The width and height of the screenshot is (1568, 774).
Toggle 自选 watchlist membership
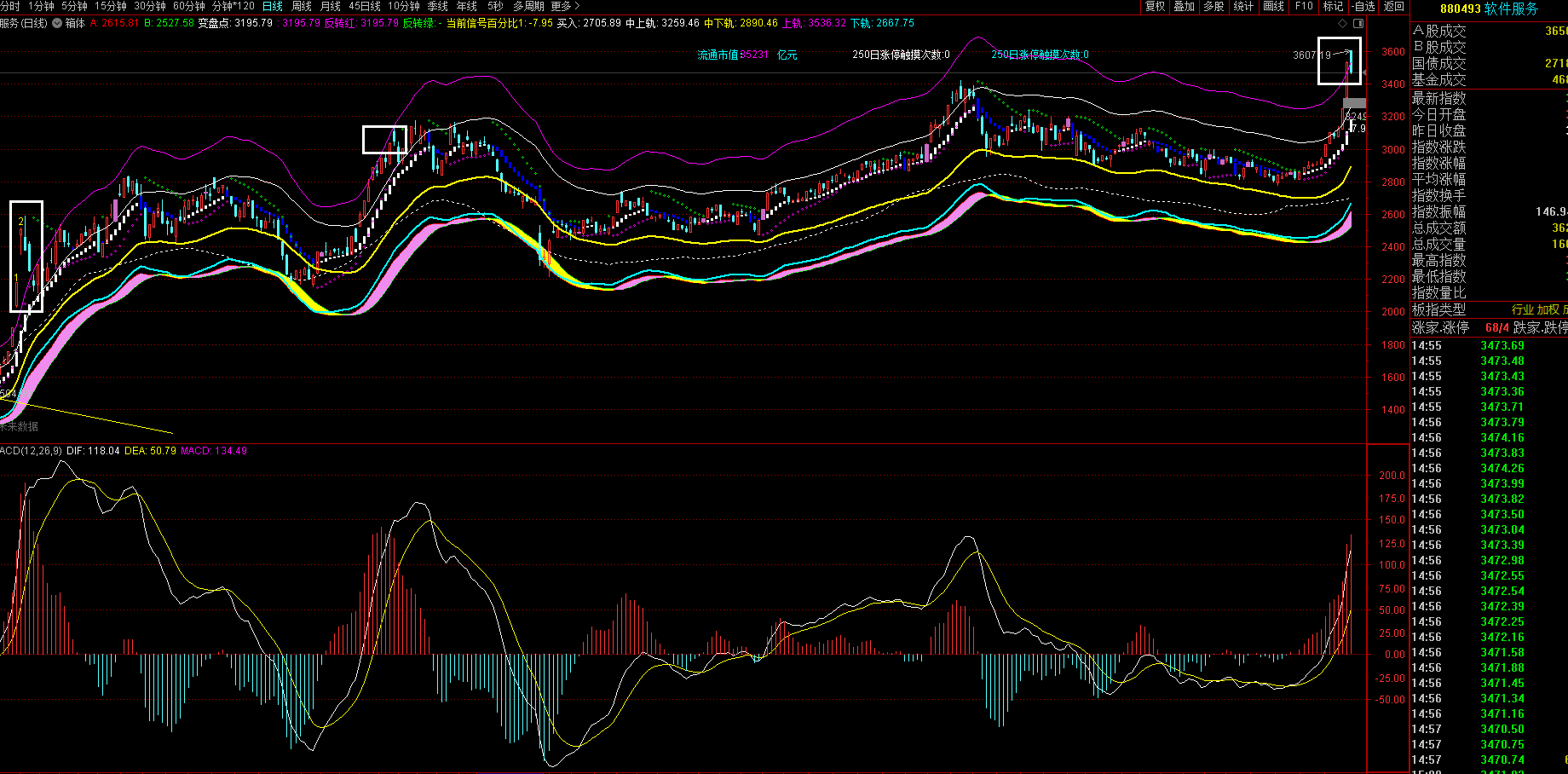[1363, 7]
